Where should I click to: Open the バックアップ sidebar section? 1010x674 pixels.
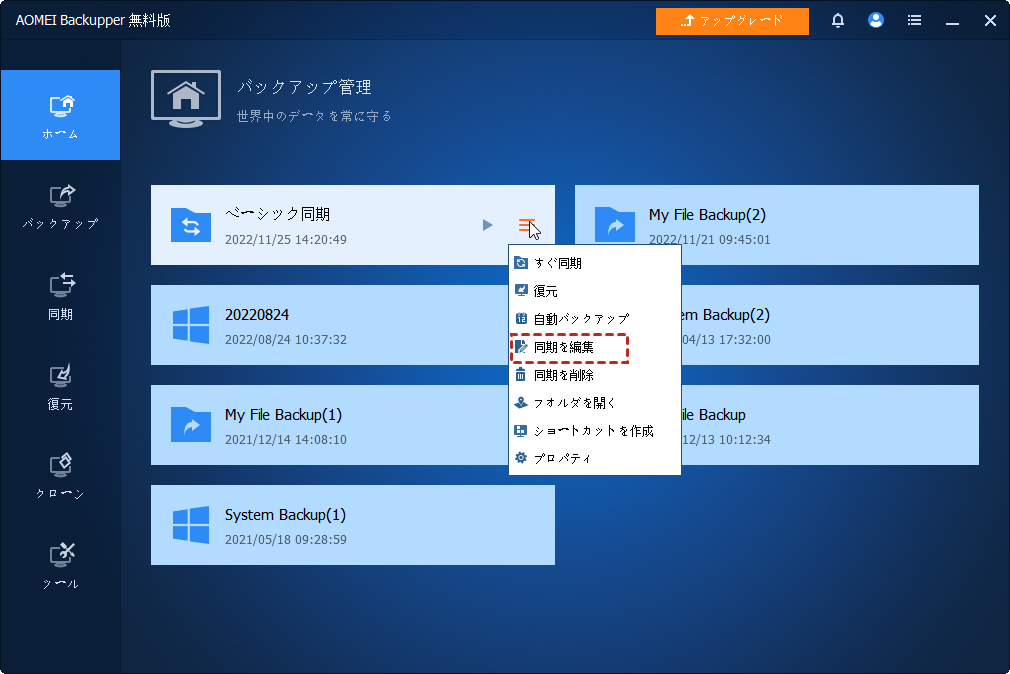(60, 206)
